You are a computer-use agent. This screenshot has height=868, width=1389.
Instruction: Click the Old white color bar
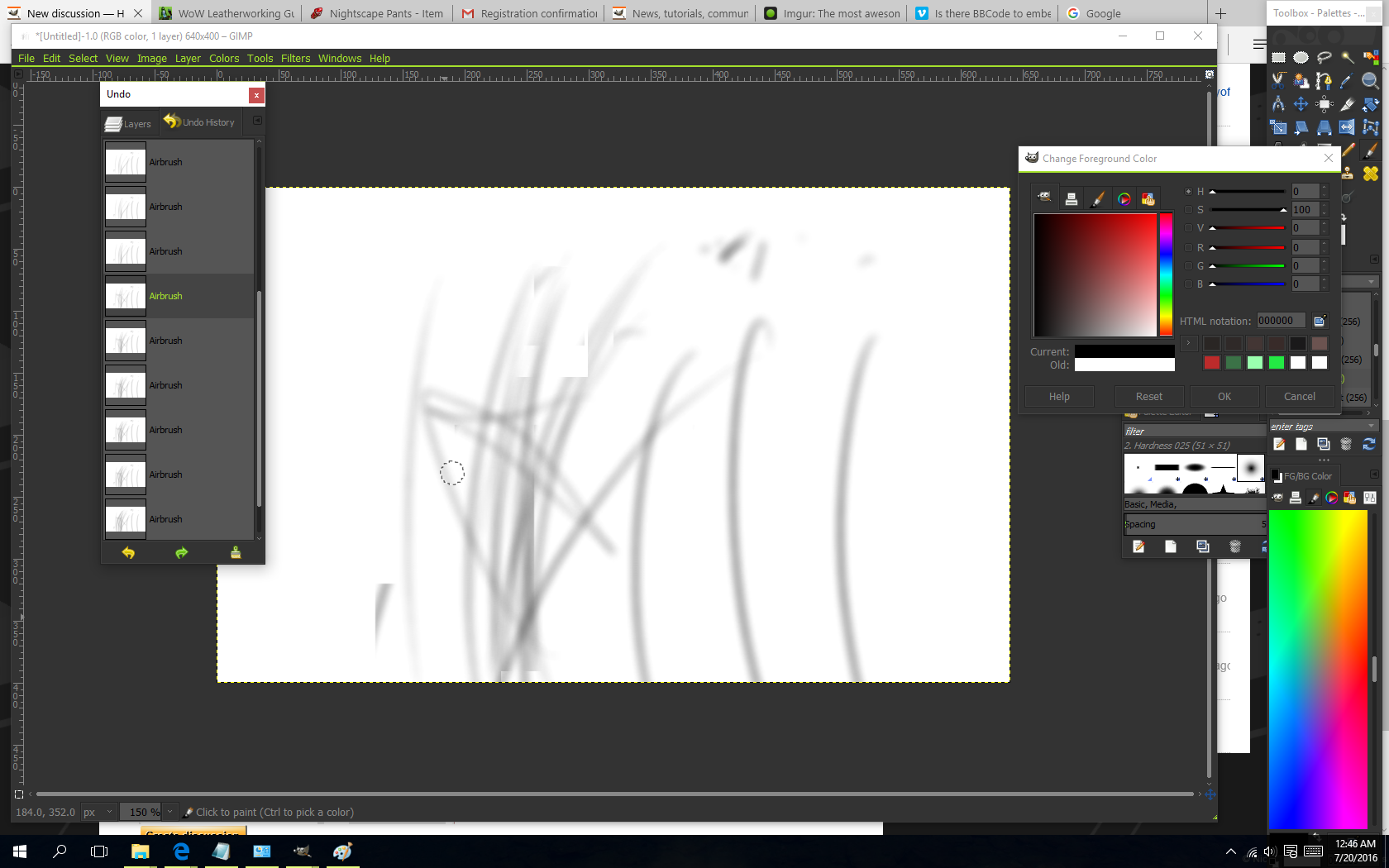point(1124,365)
